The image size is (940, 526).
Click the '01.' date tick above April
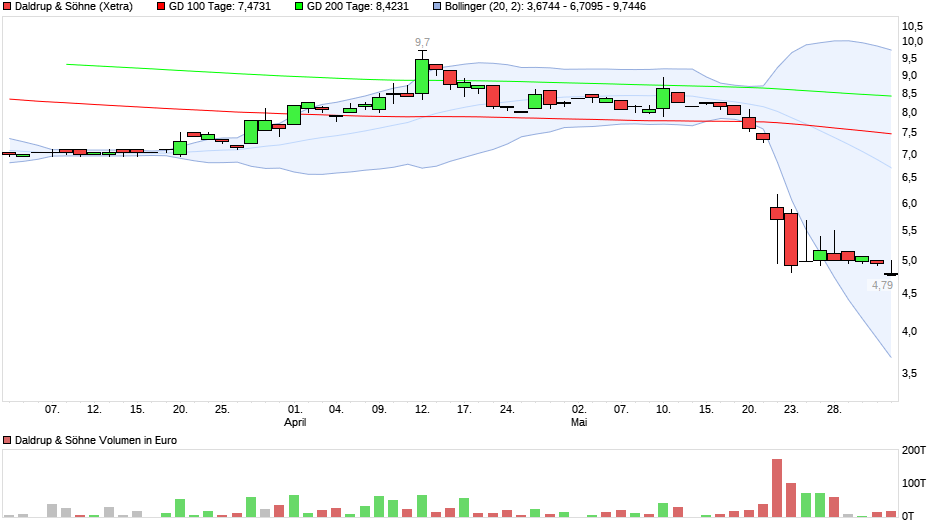click(x=295, y=410)
